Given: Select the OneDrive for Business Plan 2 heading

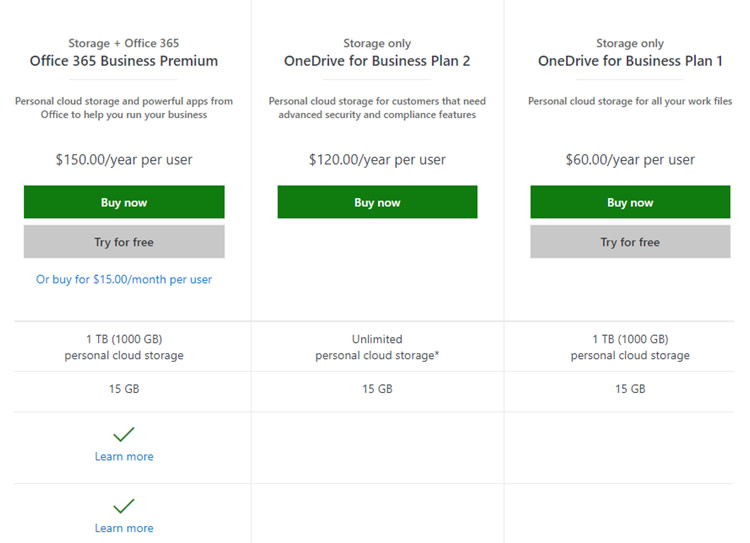Looking at the screenshot, I should 377,61.
